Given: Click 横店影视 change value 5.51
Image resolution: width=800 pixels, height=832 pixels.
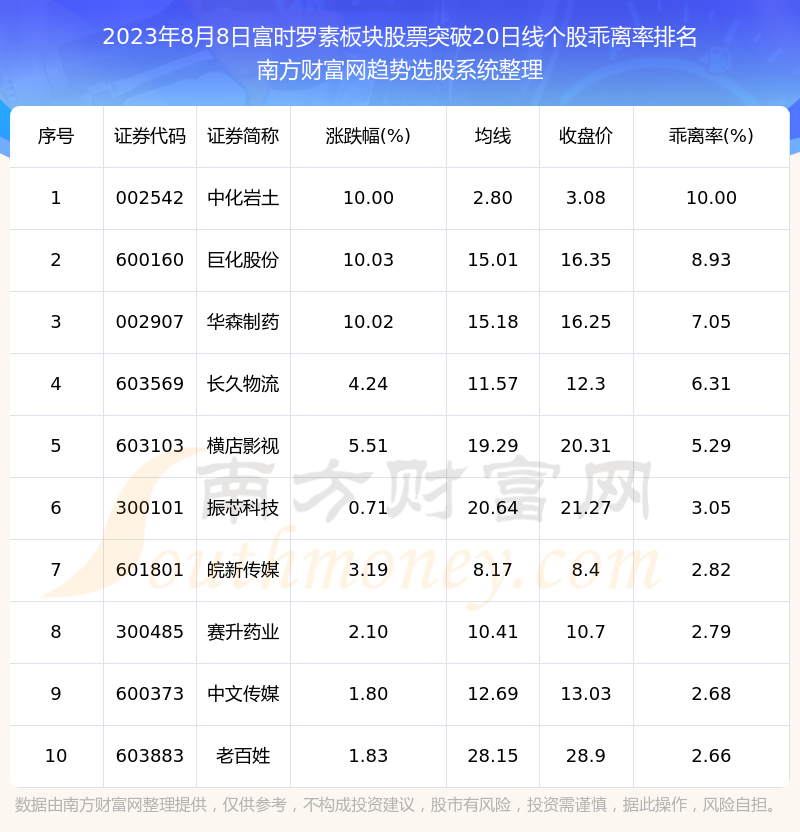Looking at the screenshot, I should tap(368, 446).
